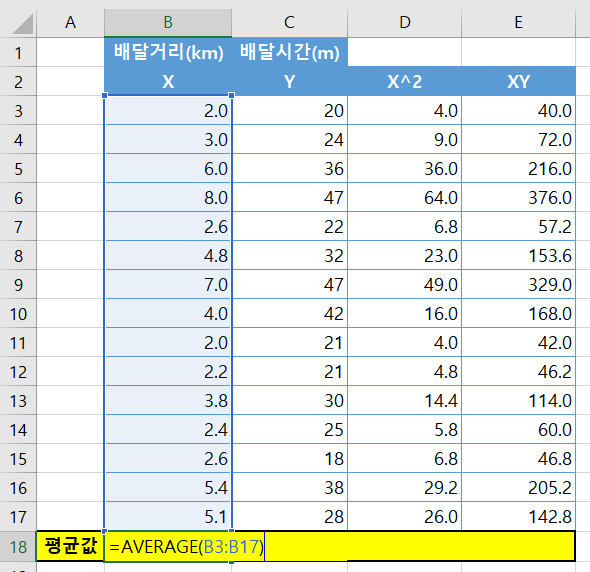The image size is (590, 572).
Task: Select cell B16 with value 5.4
Action: [x=168, y=487]
